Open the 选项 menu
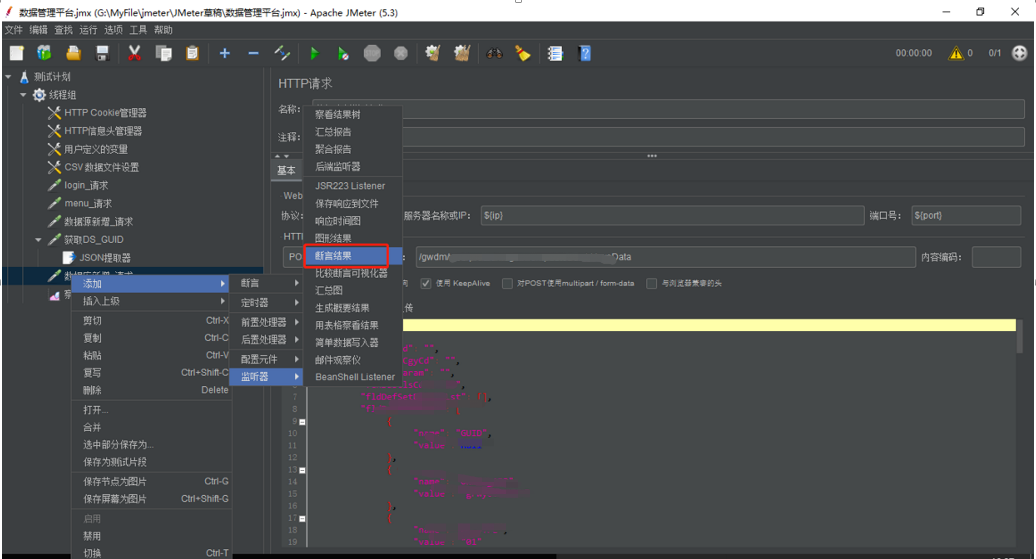1036x559 pixels. tap(114, 30)
